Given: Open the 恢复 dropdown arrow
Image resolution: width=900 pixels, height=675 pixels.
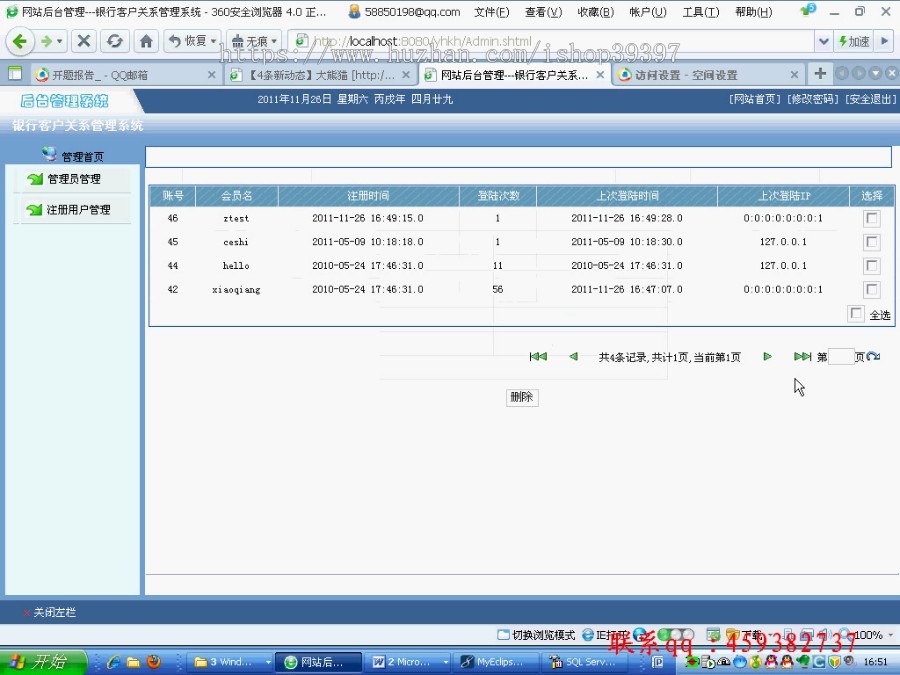Looking at the screenshot, I should [214, 41].
